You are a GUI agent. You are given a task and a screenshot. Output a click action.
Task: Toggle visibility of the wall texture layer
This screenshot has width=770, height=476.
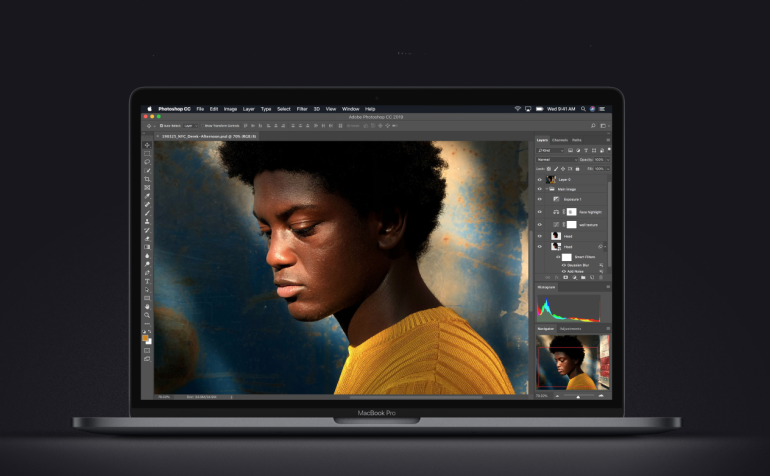point(540,225)
